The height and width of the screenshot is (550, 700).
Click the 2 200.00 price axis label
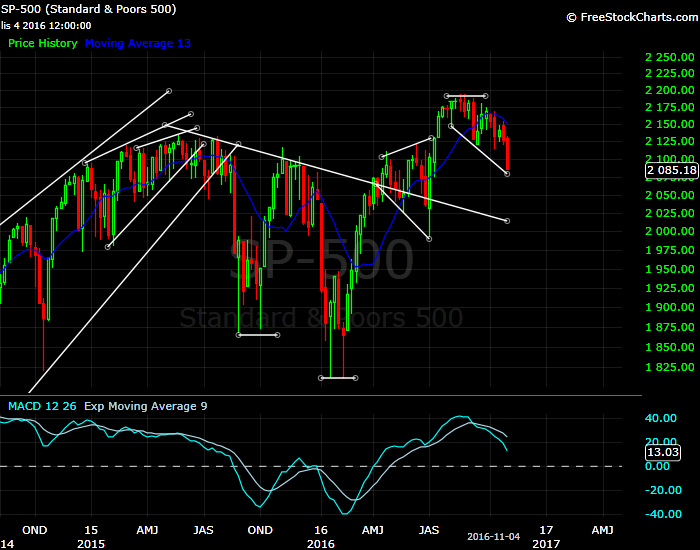pyautogui.click(x=670, y=90)
